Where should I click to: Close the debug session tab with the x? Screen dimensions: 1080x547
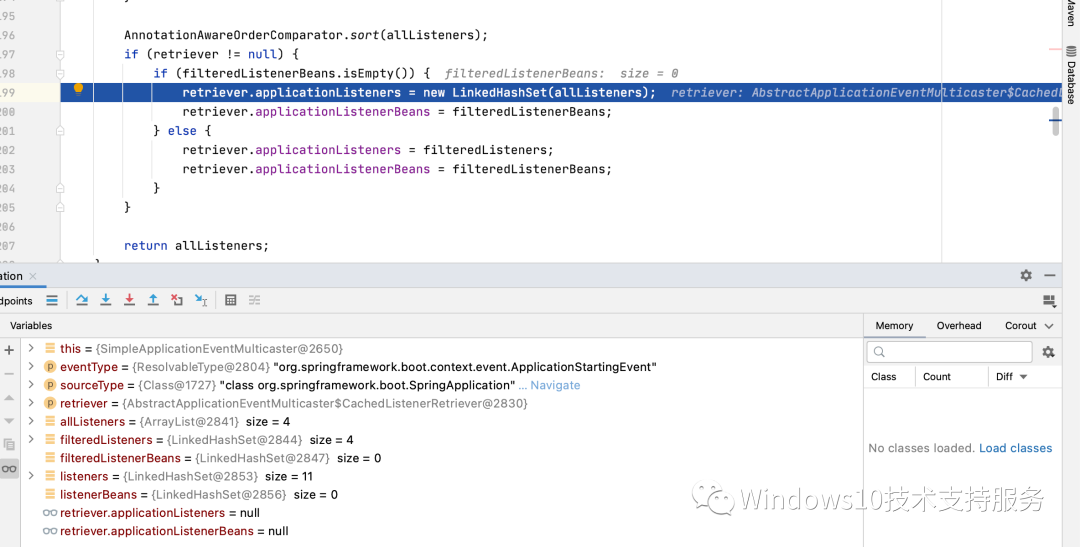(32, 276)
